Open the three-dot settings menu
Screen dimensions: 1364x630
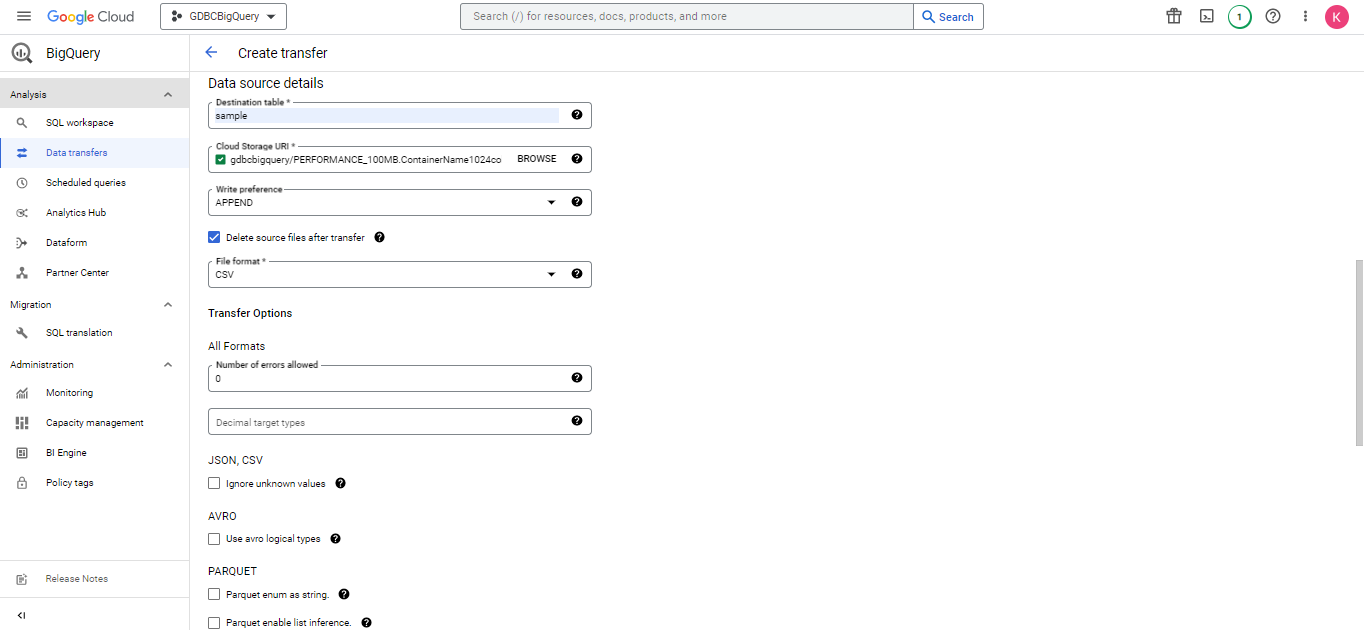1305,16
